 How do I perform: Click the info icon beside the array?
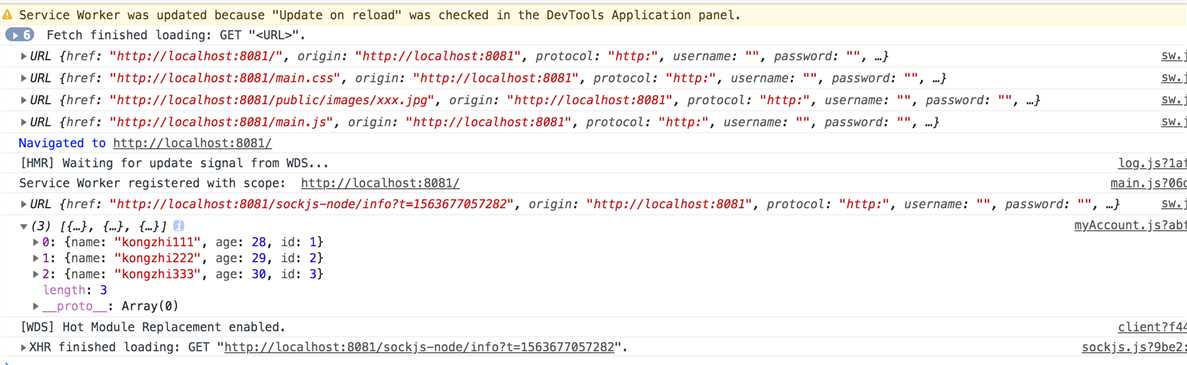(x=179, y=226)
